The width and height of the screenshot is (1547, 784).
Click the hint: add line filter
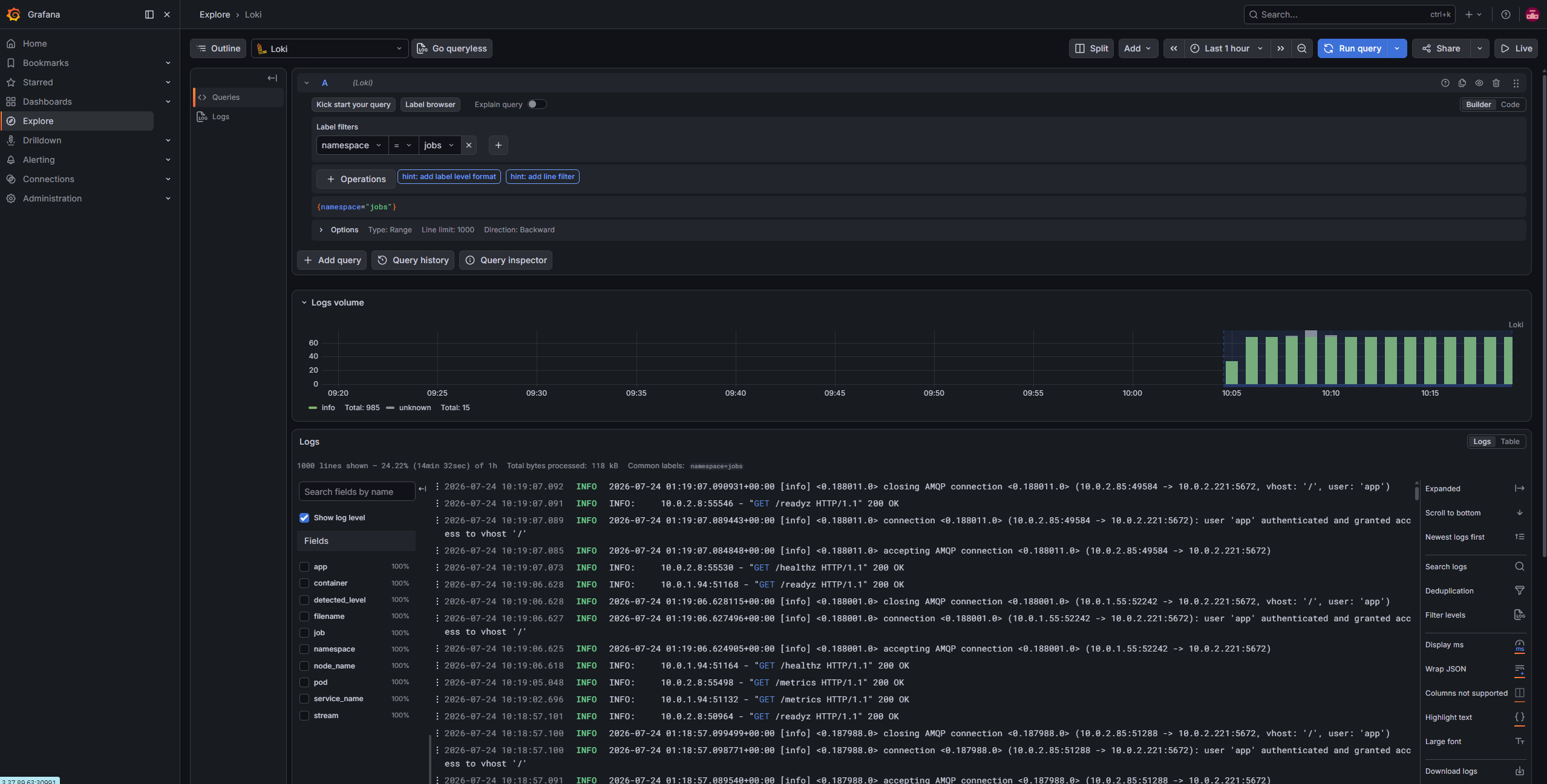[542, 177]
